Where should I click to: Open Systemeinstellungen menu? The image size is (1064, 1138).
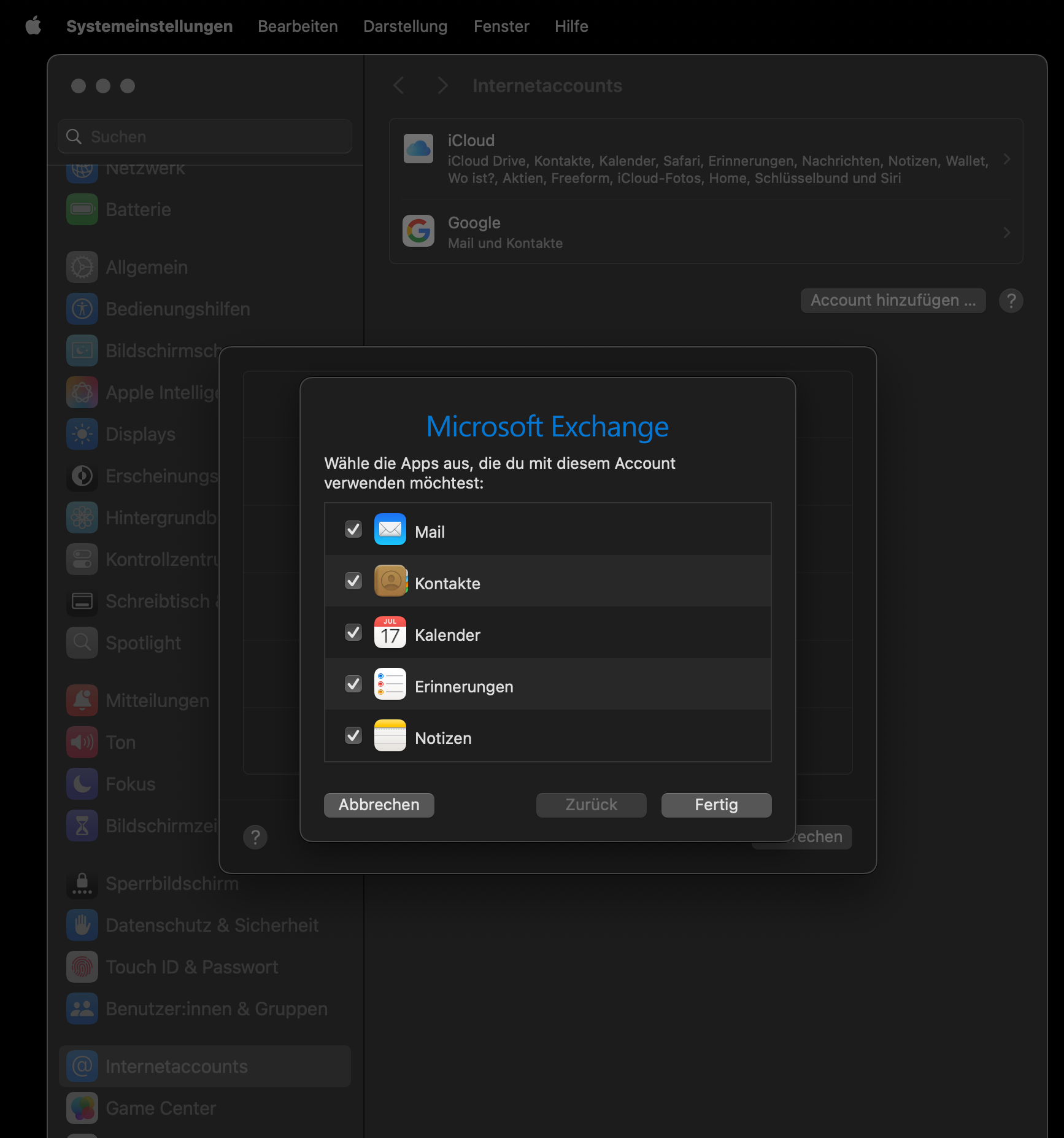[x=149, y=26]
